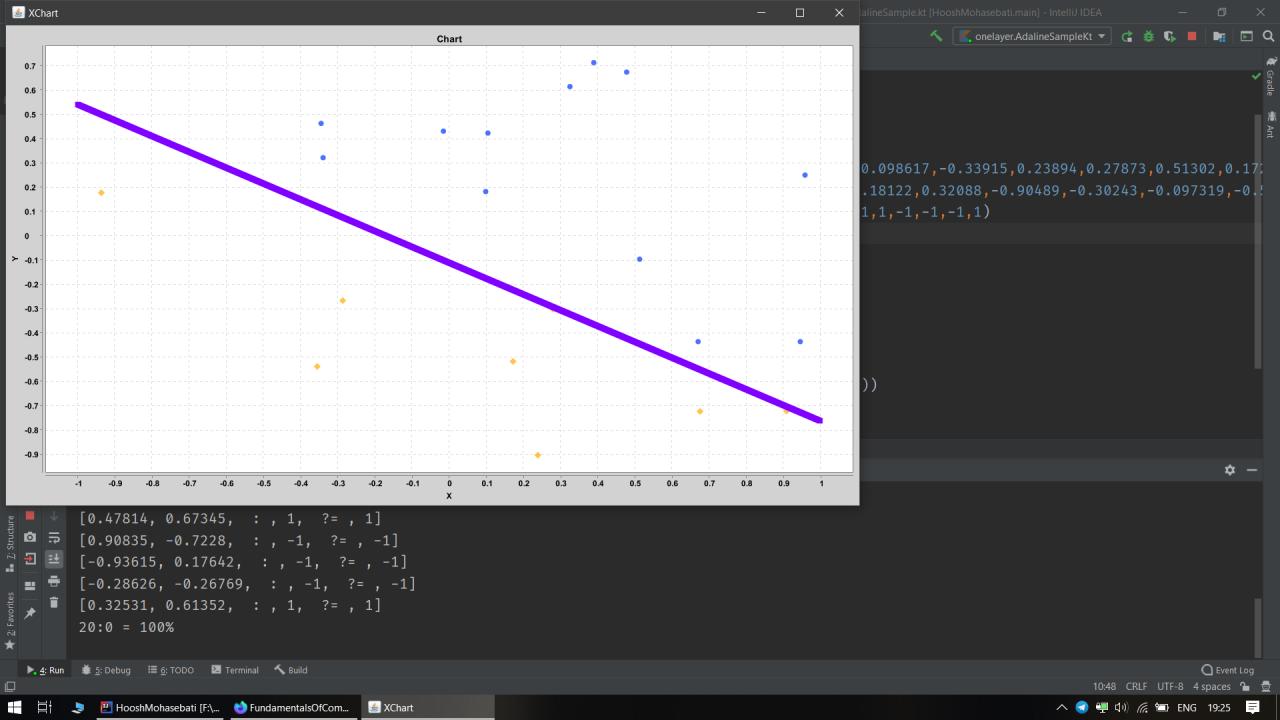
Task: Stop the process in the Run panel
Action: point(30,516)
